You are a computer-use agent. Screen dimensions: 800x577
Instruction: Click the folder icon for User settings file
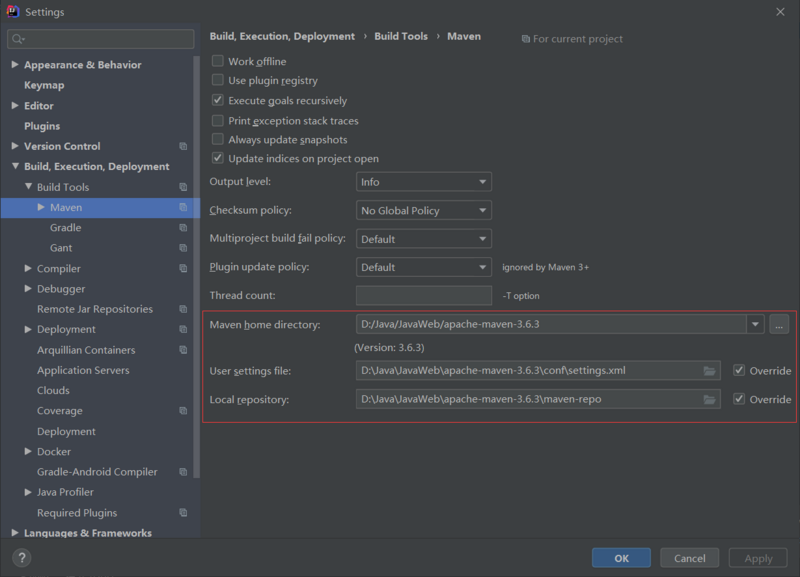click(710, 371)
